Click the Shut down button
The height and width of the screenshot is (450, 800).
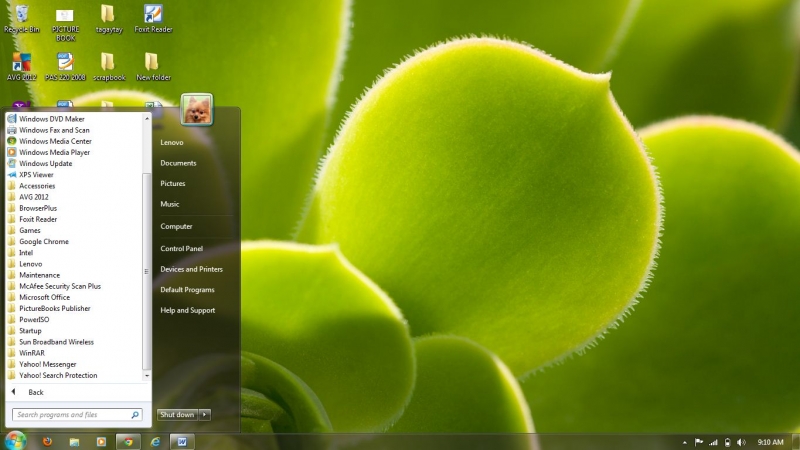(177, 414)
